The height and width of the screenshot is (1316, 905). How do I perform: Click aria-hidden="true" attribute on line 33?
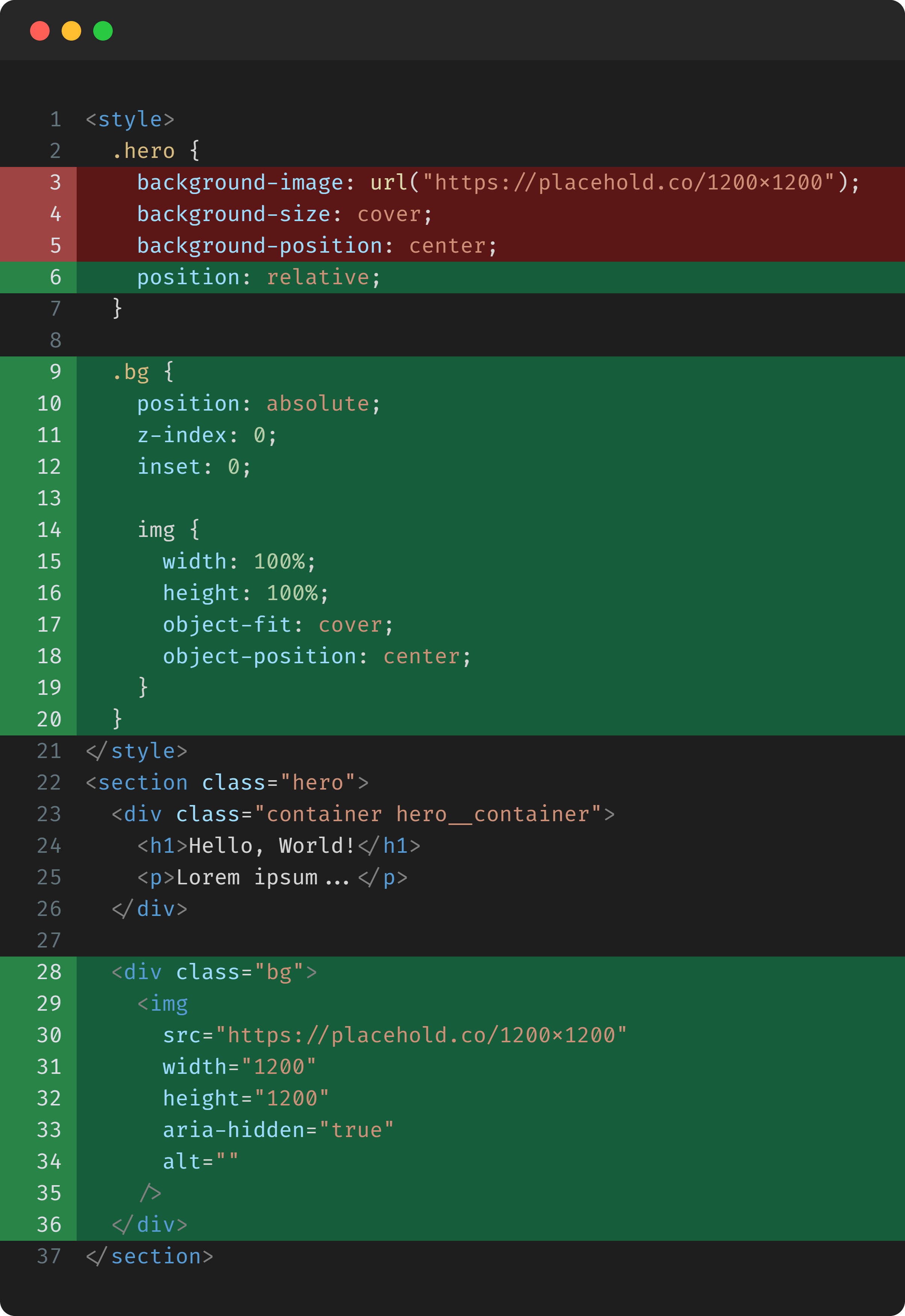[278, 1130]
